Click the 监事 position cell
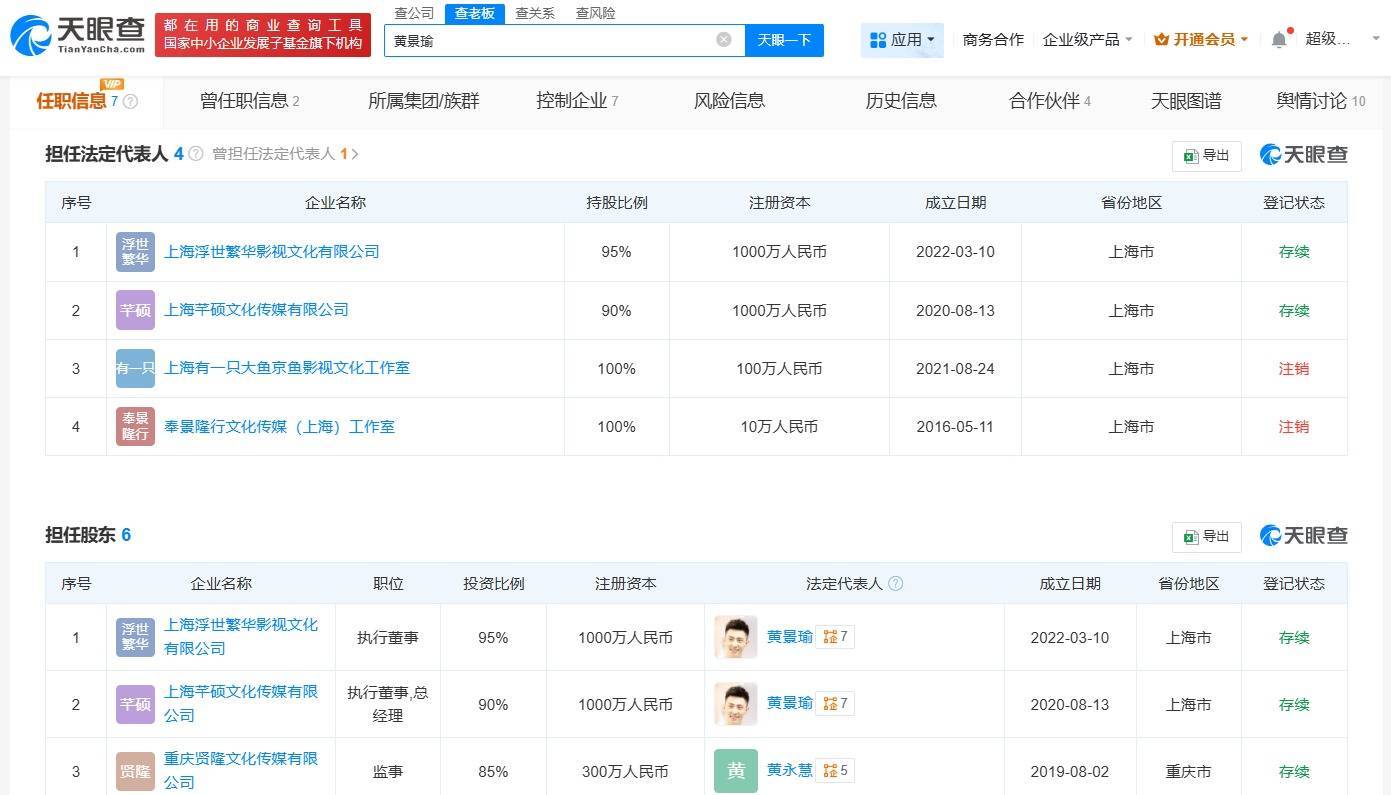1391x795 pixels. (x=388, y=771)
